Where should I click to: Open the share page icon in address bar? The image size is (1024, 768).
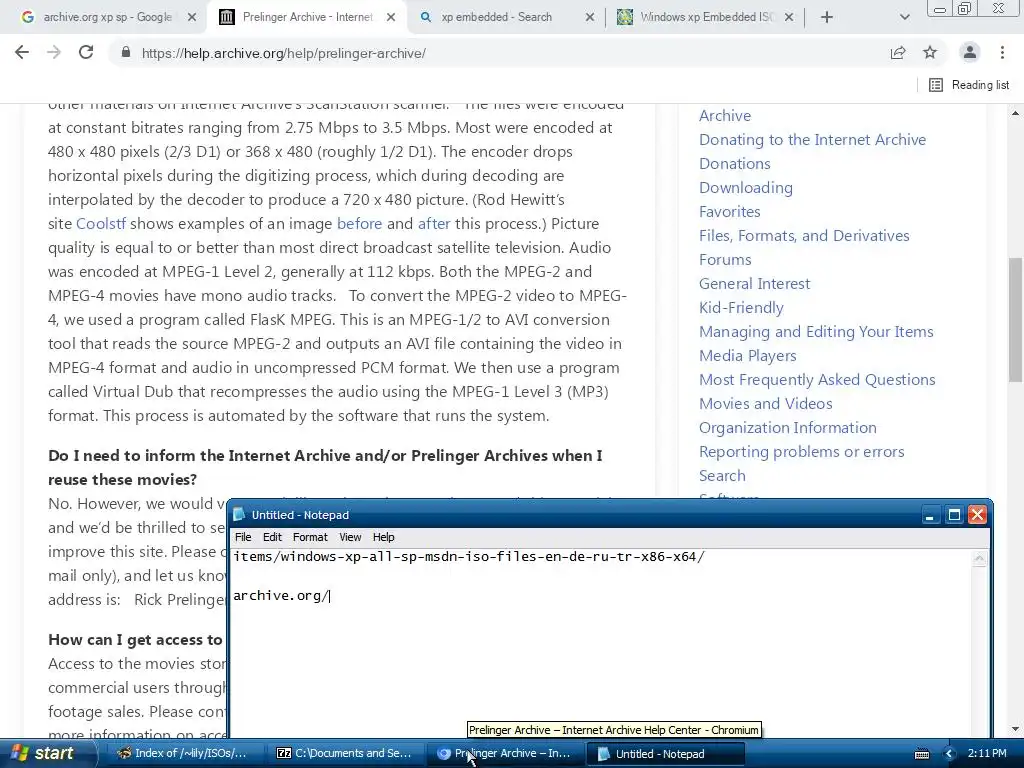(898, 53)
